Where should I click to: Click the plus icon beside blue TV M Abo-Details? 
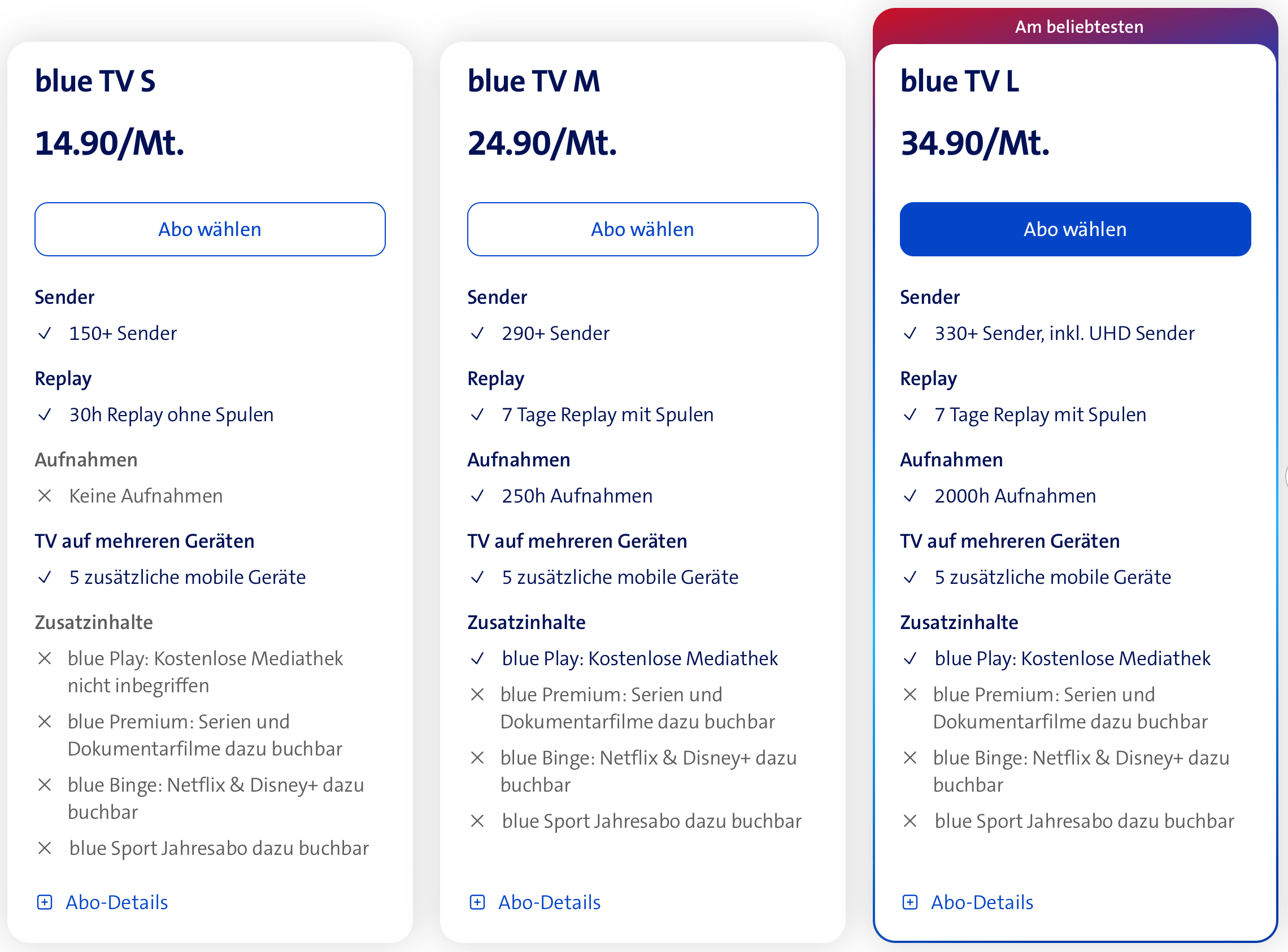click(477, 902)
